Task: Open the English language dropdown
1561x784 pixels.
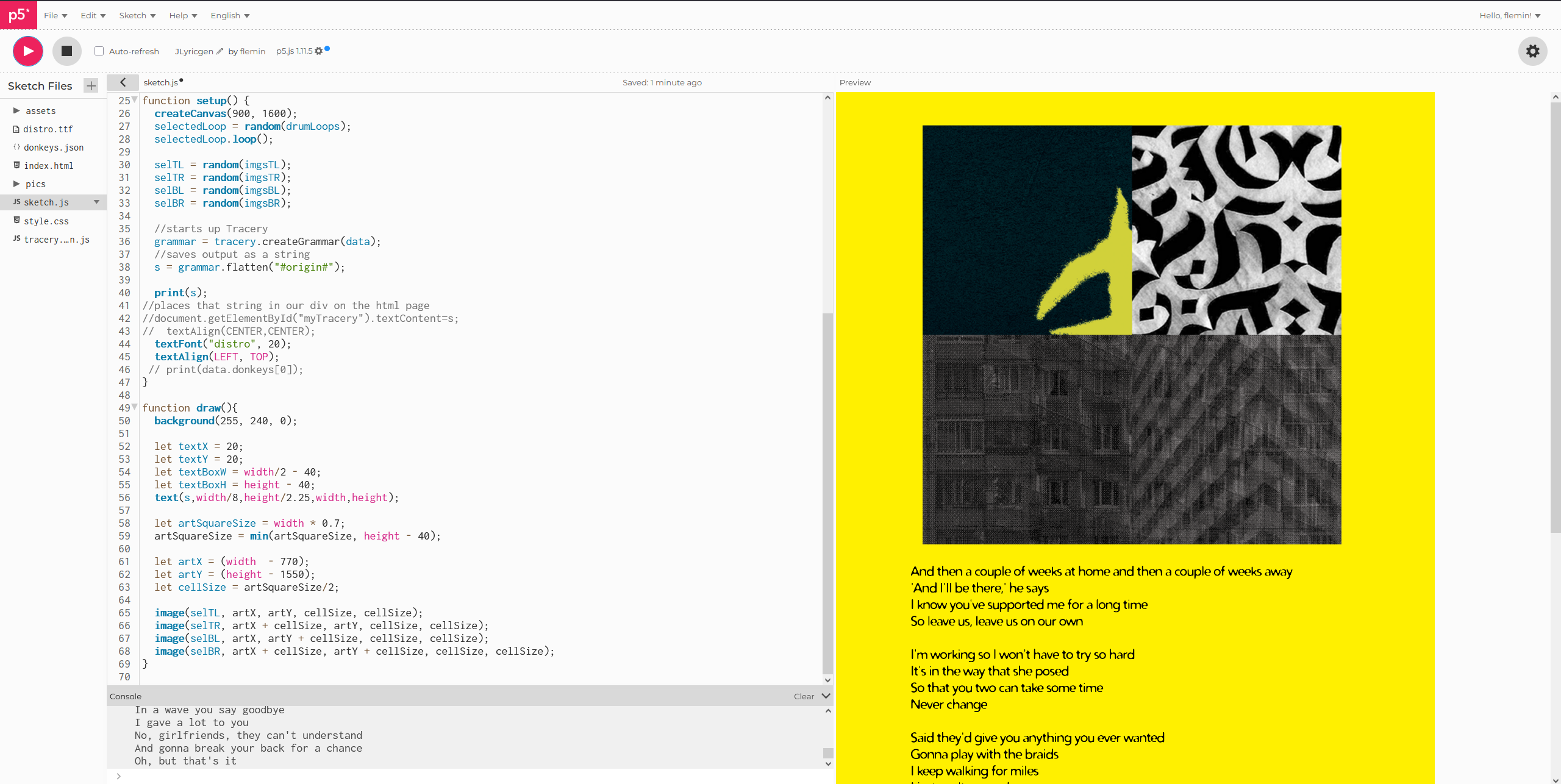Action: 230,15
